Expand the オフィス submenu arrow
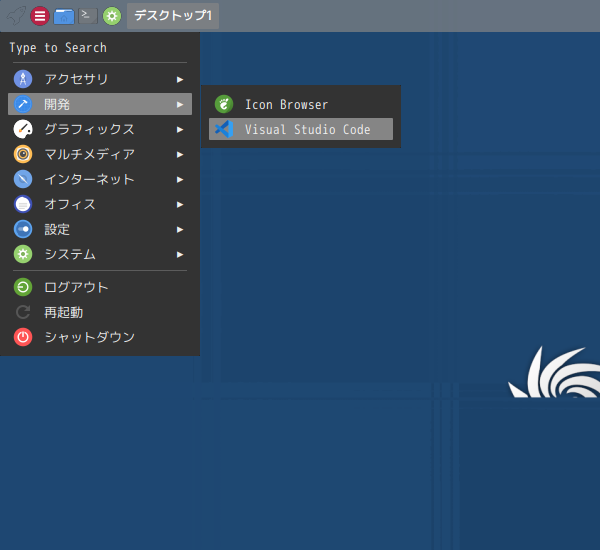The width and height of the screenshot is (600, 550). tap(180, 205)
